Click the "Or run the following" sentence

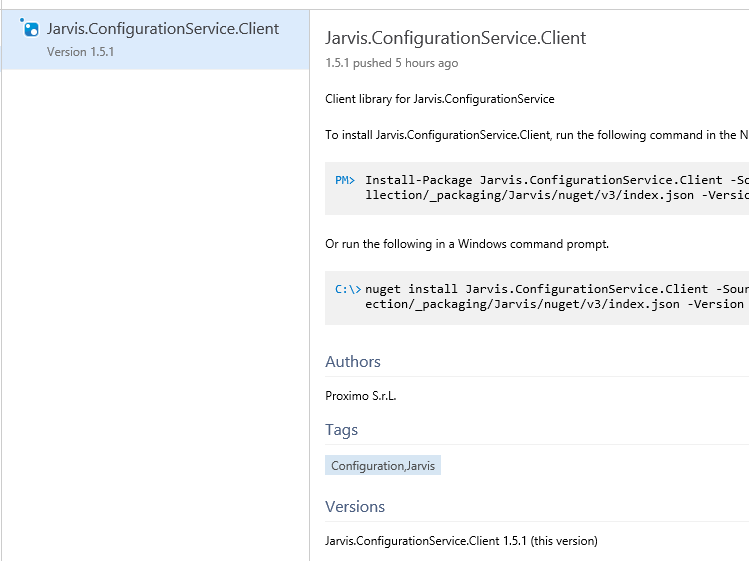pos(467,244)
